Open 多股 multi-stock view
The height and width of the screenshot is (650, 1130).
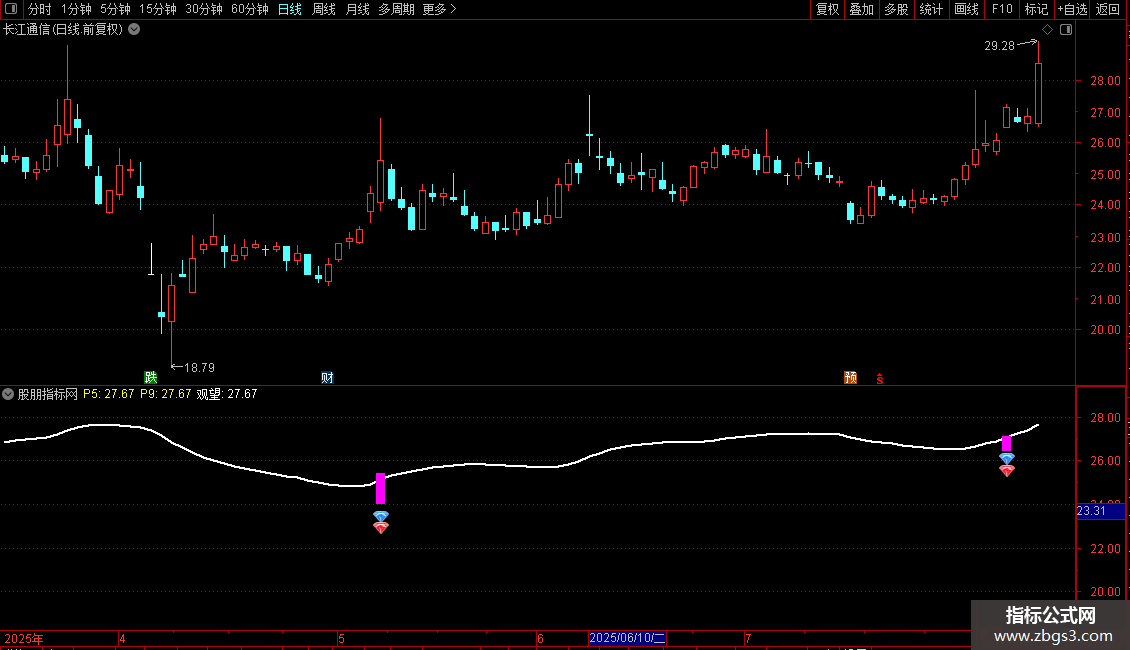pyautogui.click(x=896, y=9)
